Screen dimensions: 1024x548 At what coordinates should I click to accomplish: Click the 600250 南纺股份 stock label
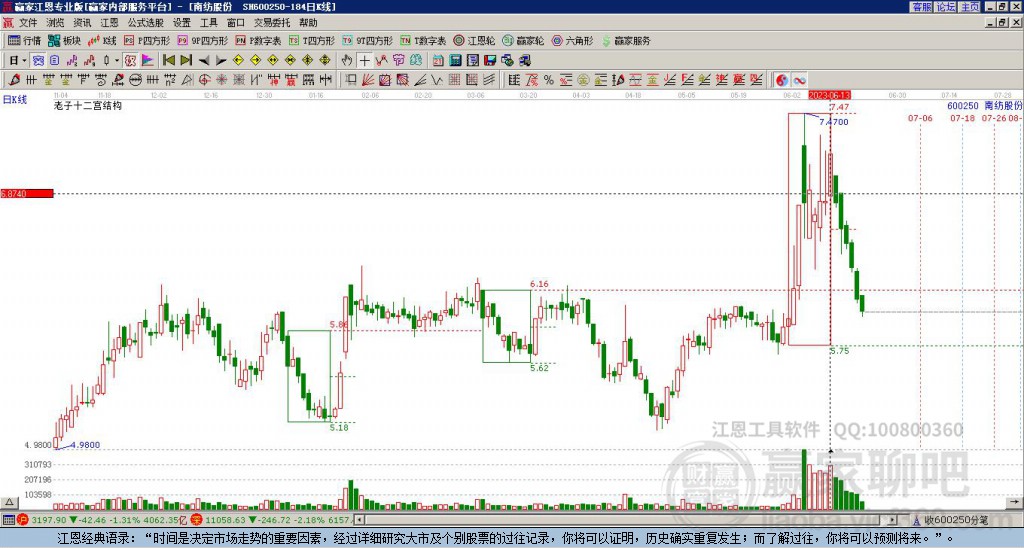tap(984, 105)
